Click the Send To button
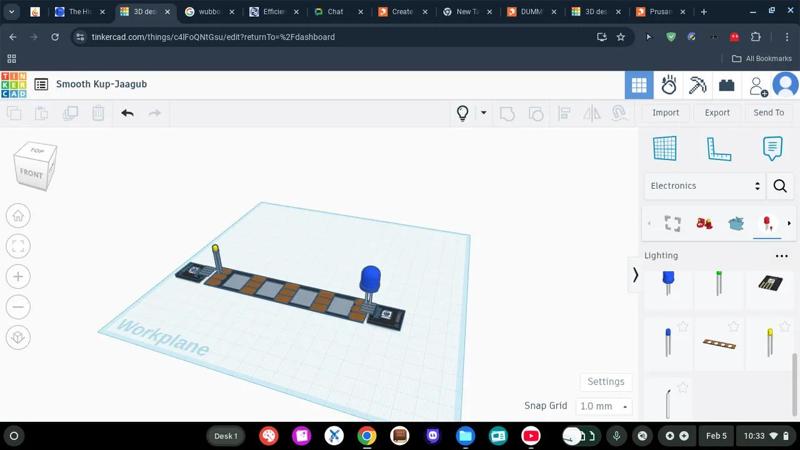The width and height of the screenshot is (800, 450). (x=768, y=113)
